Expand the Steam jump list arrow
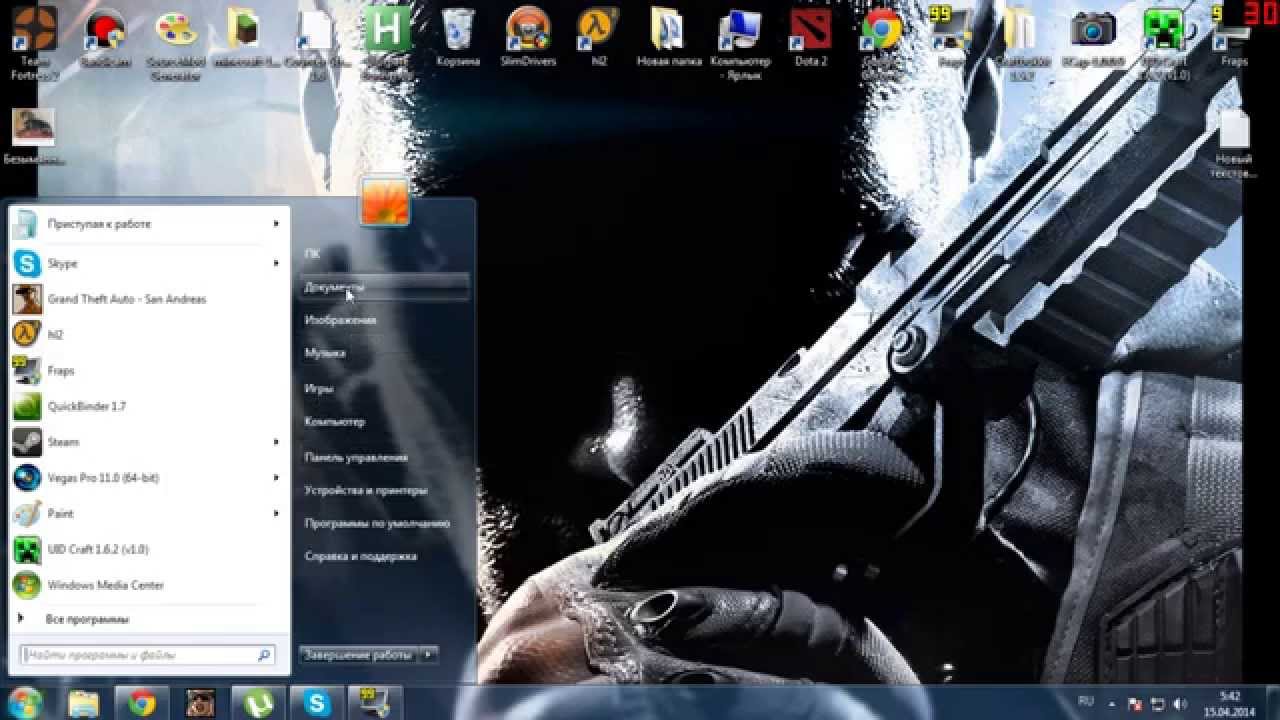1280x720 pixels. [x=276, y=442]
